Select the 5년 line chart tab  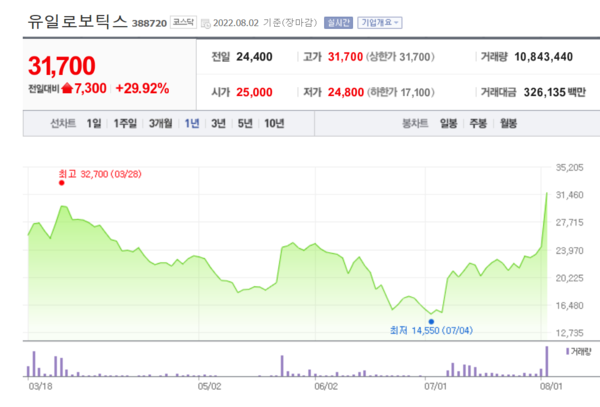[x=245, y=124]
